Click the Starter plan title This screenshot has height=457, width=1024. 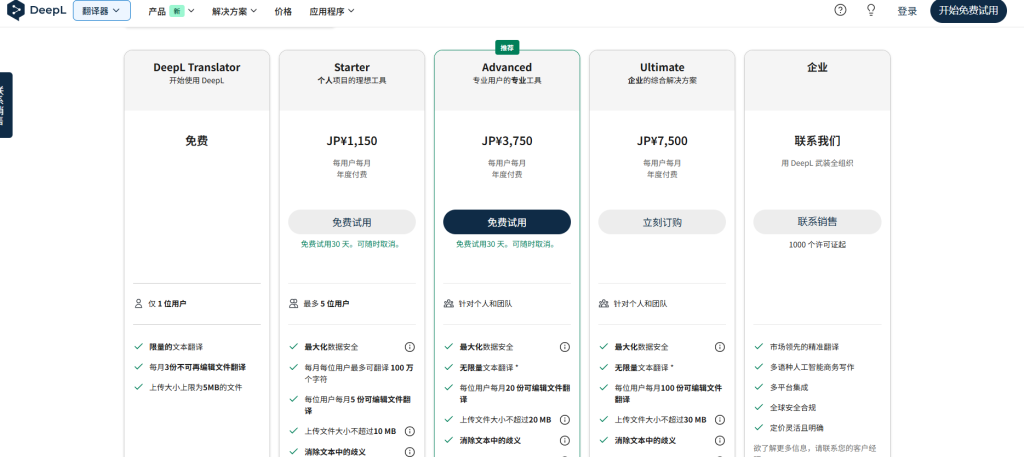coord(352,67)
